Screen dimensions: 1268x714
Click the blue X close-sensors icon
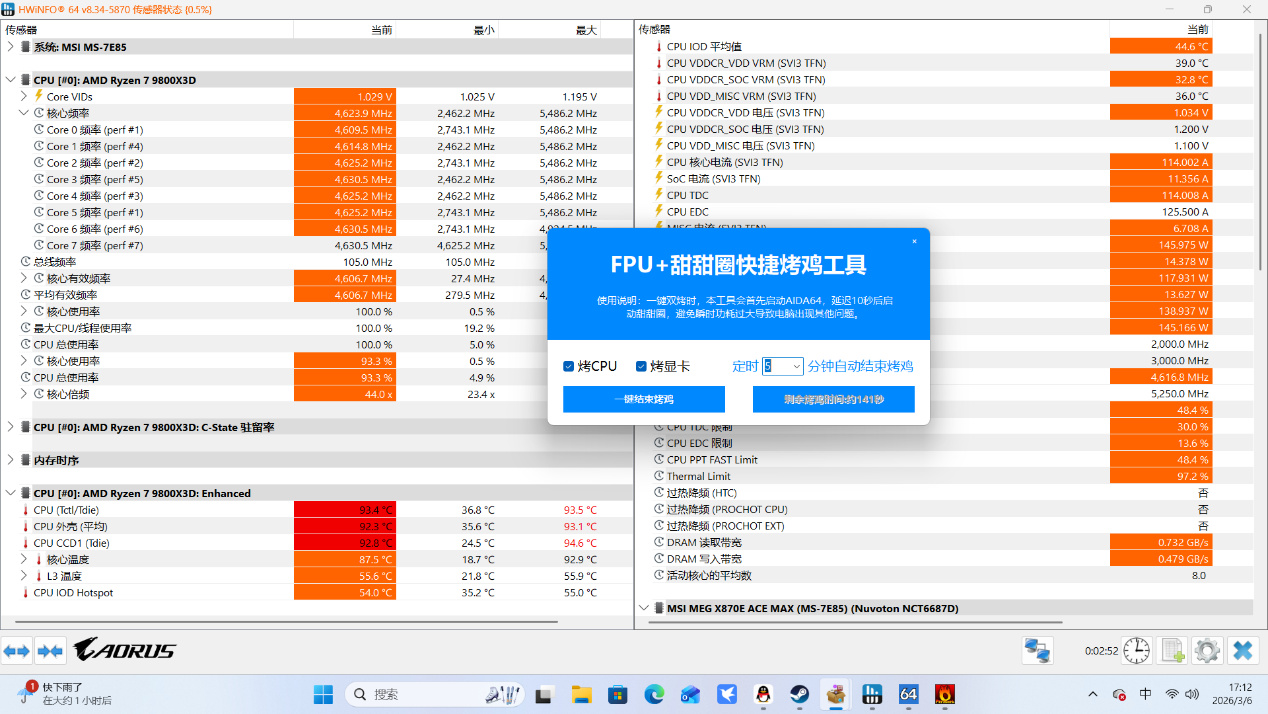point(1243,651)
